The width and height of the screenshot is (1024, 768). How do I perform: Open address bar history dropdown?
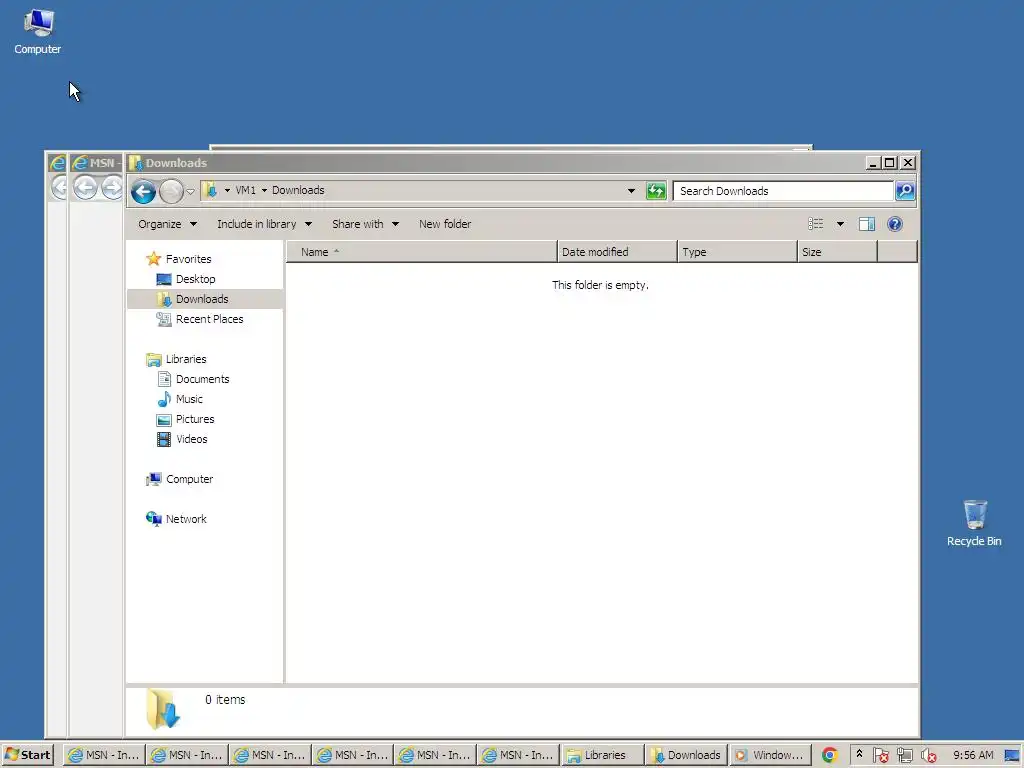[631, 191]
